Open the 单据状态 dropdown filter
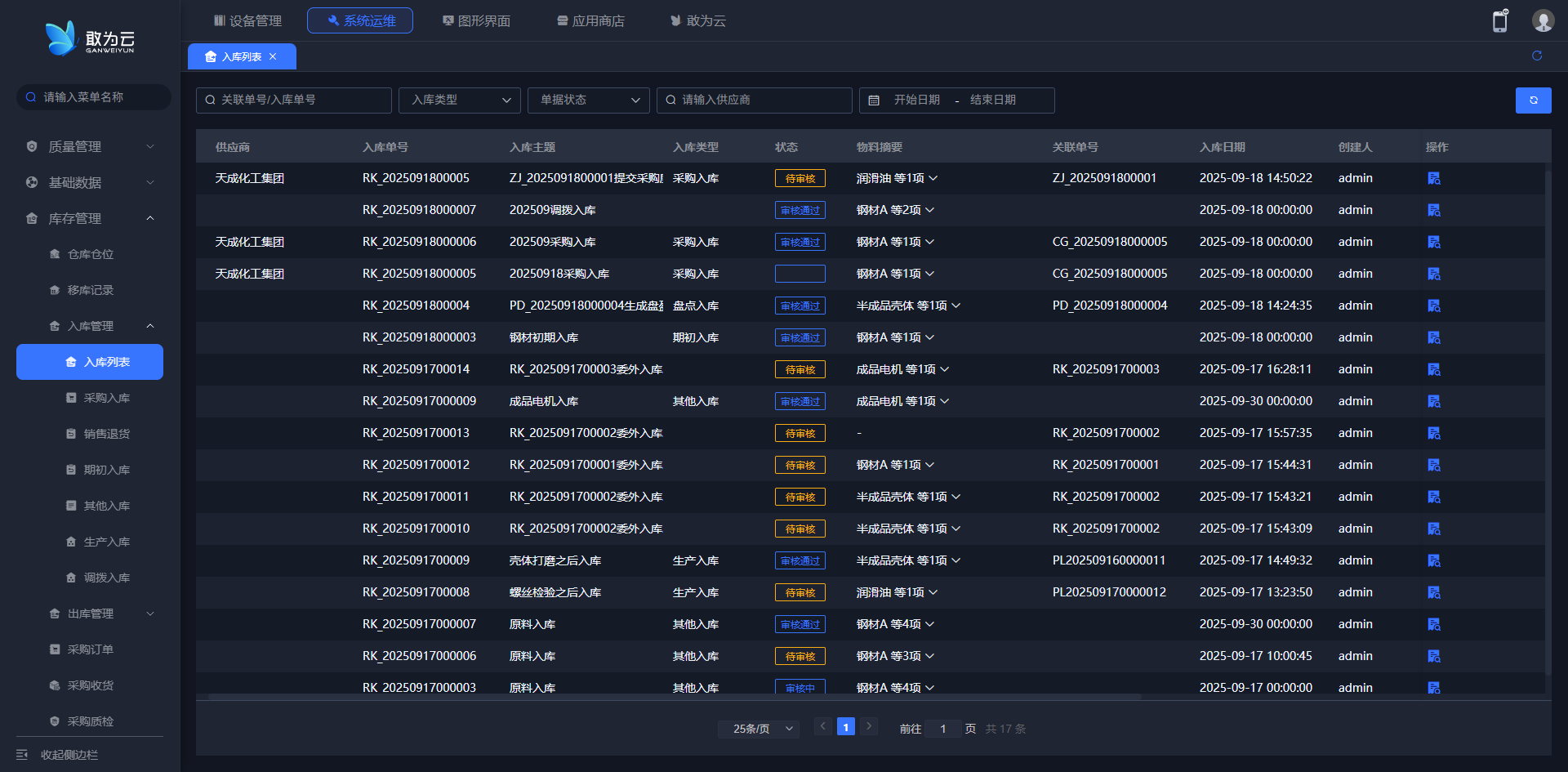 [588, 100]
